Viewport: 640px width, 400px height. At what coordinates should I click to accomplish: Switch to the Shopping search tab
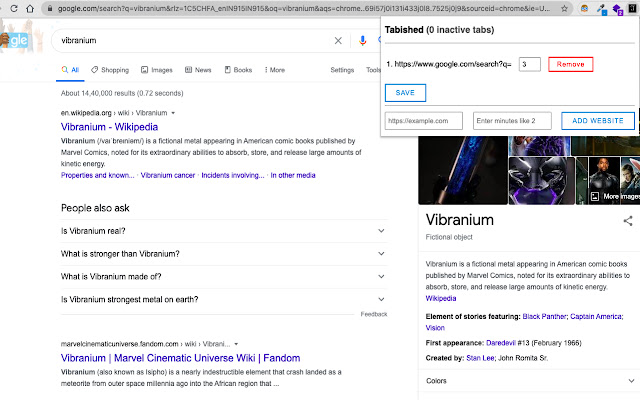(x=110, y=70)
